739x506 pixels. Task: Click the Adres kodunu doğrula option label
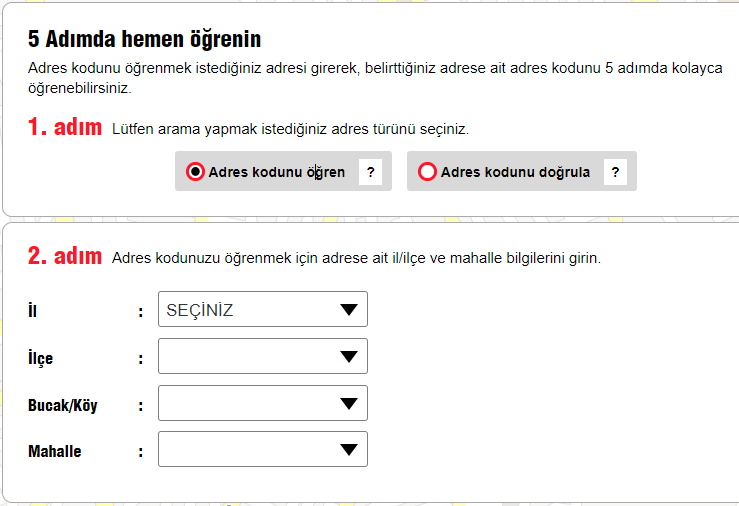[515, 172]
